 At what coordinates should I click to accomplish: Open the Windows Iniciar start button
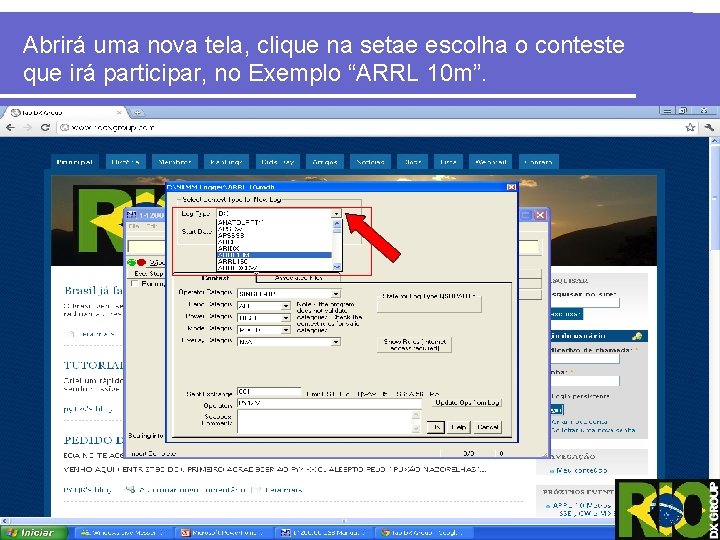point(32,533)
